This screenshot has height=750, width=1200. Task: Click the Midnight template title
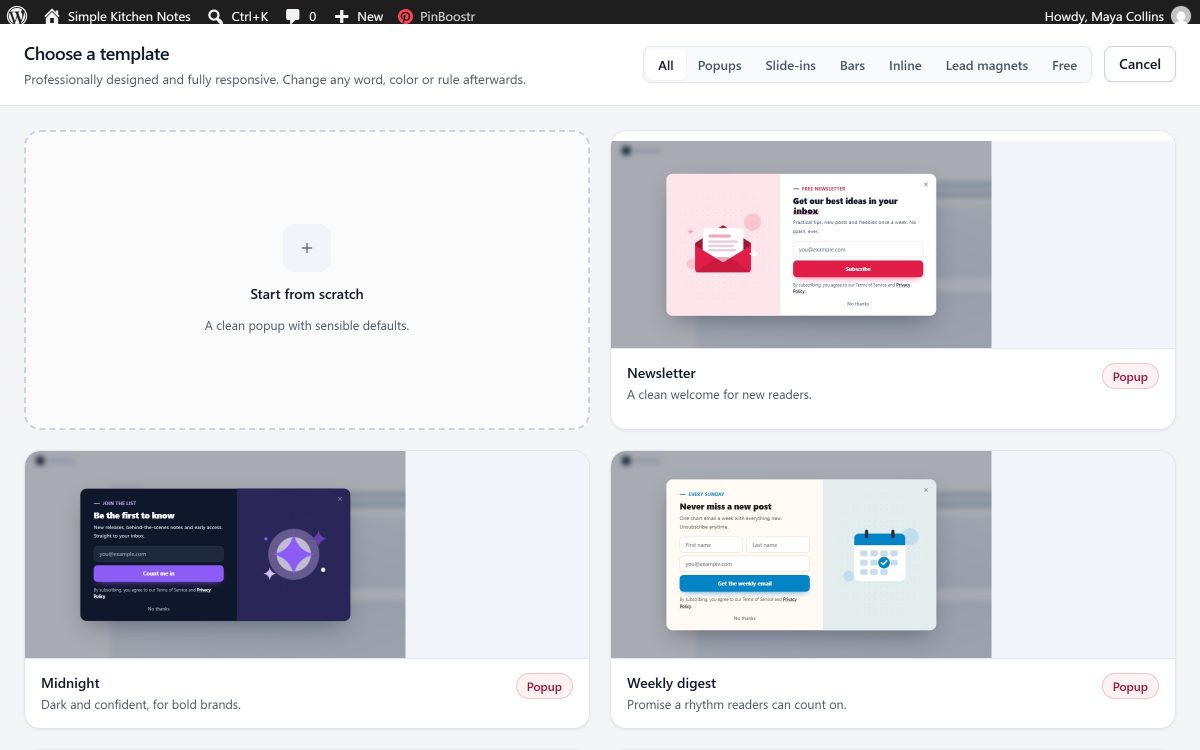point(70,683)
